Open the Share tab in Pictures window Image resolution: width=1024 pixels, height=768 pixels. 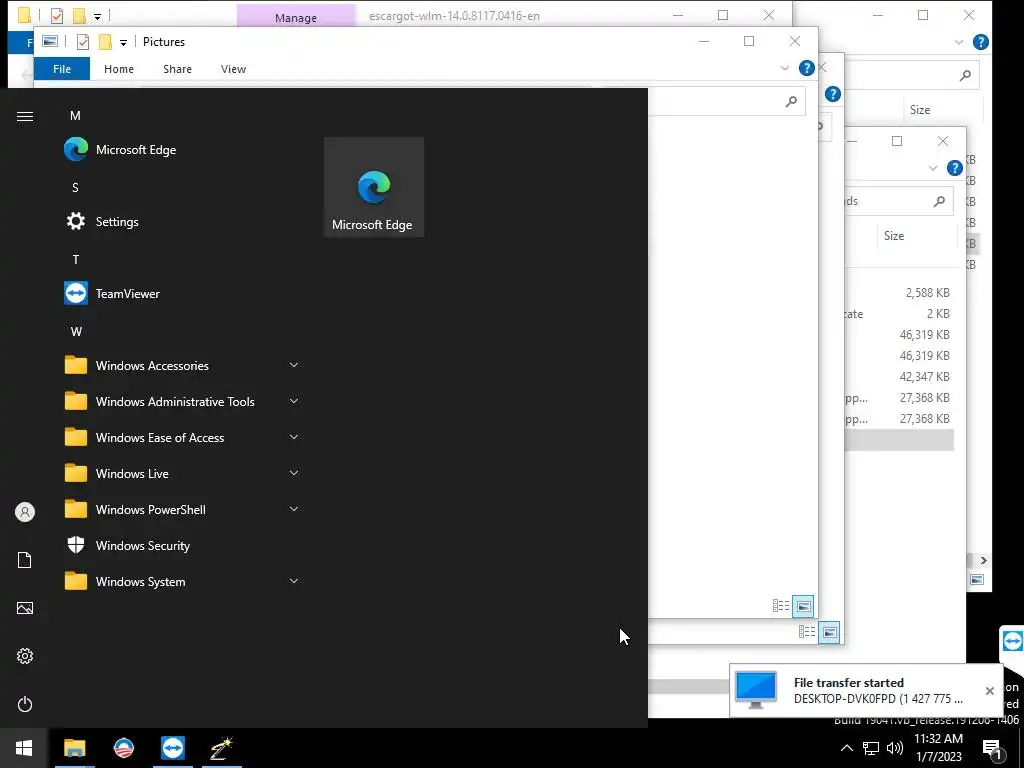click(x=178, y=69)
